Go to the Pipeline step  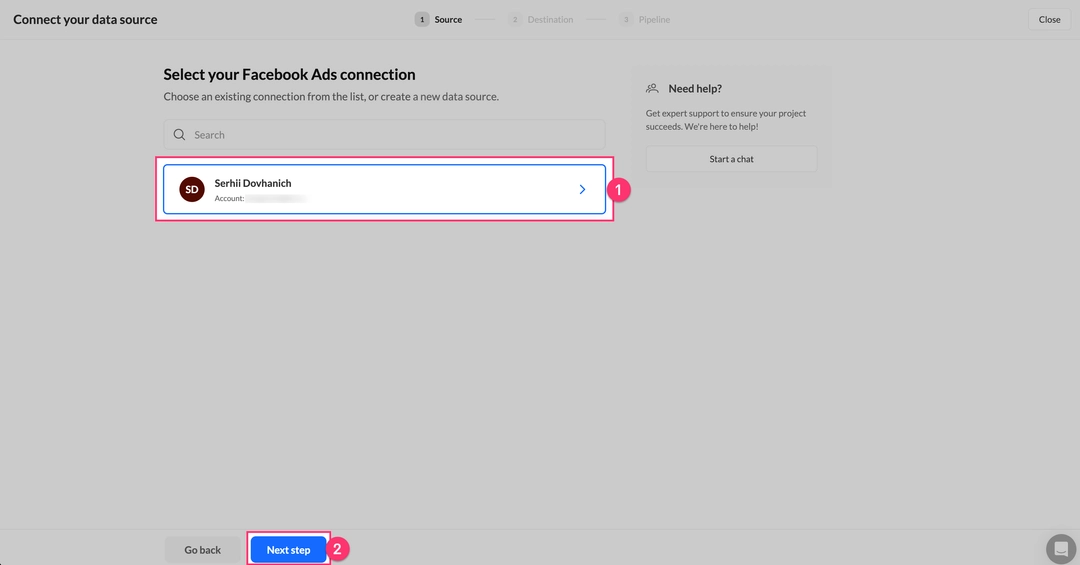654,19
